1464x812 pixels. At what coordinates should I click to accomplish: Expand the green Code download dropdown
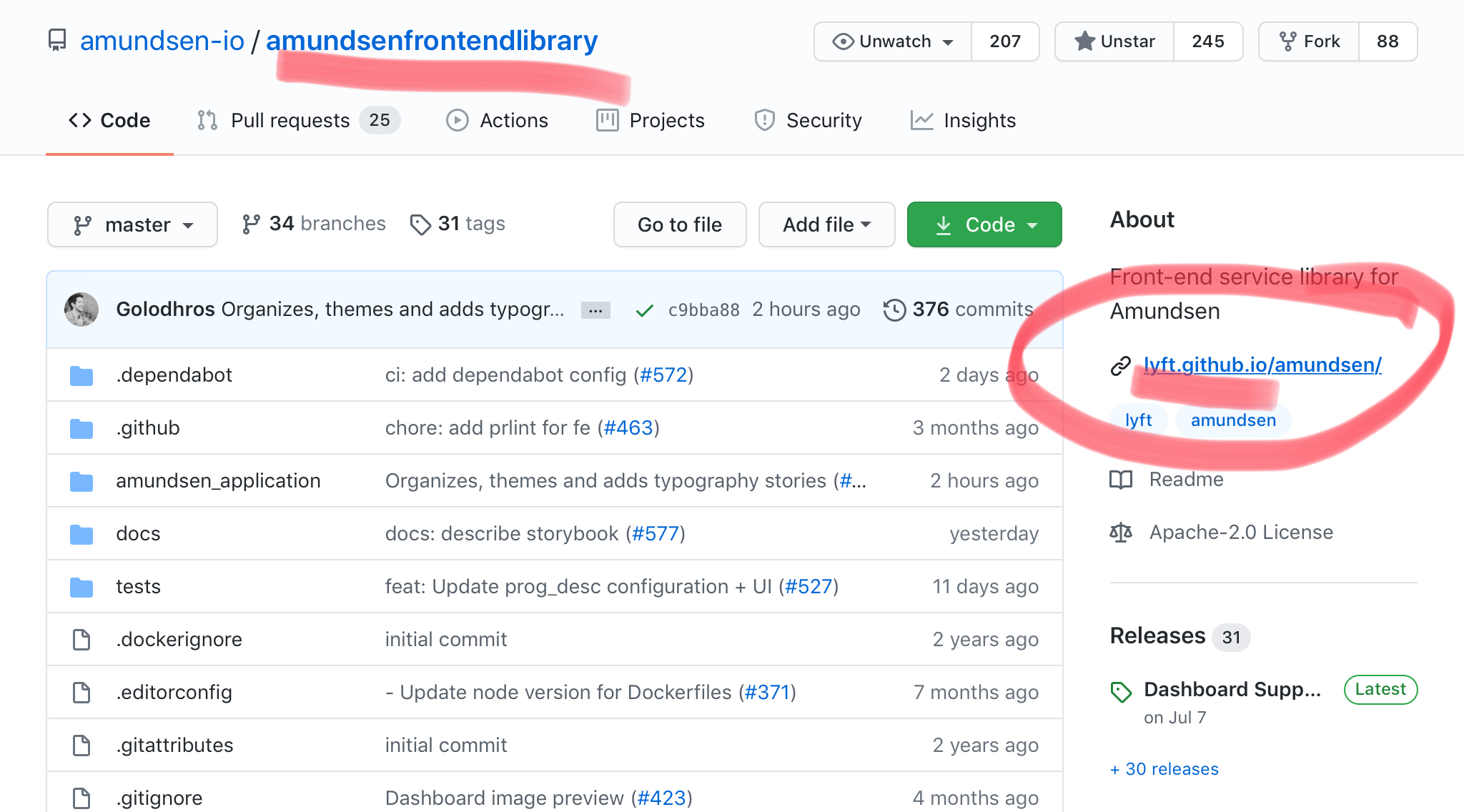click(x=984, y=224)
